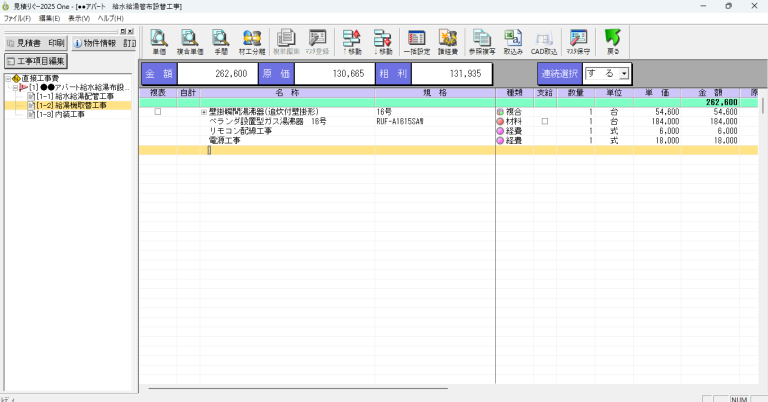Screen dimensions: 768x402
Task: Collapse the 直接工事費 tree node
Action: click(x=8, y=79)
